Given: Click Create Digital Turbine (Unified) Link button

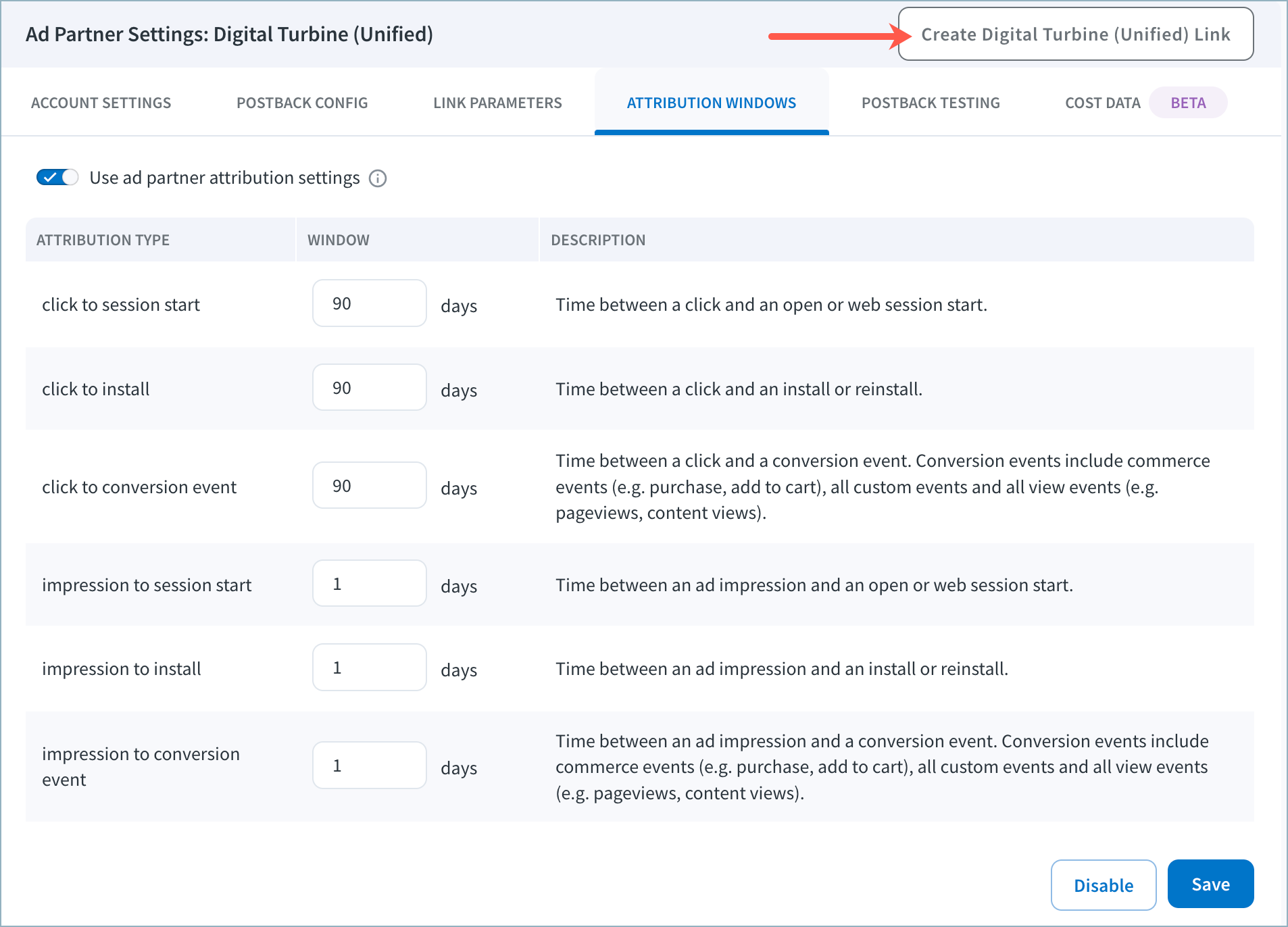Looking at the screenshot, I should [x=1076, y=34].
